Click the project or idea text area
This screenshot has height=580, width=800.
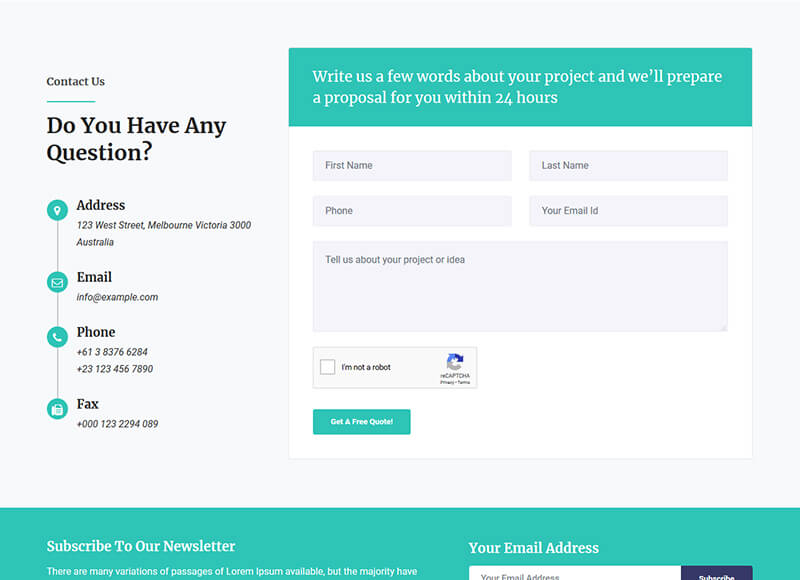[x=520, y=286]
